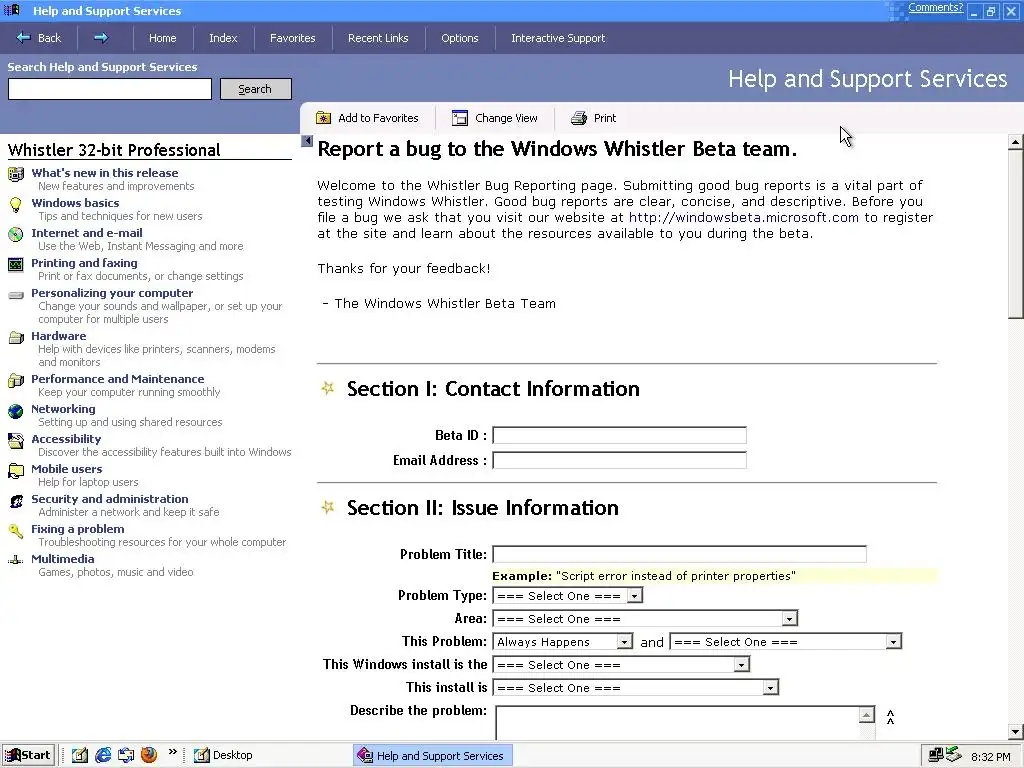This screenshot has width=1024, height=768.
Task: Open the Index menu item
Action: click(x=223, y=38)
